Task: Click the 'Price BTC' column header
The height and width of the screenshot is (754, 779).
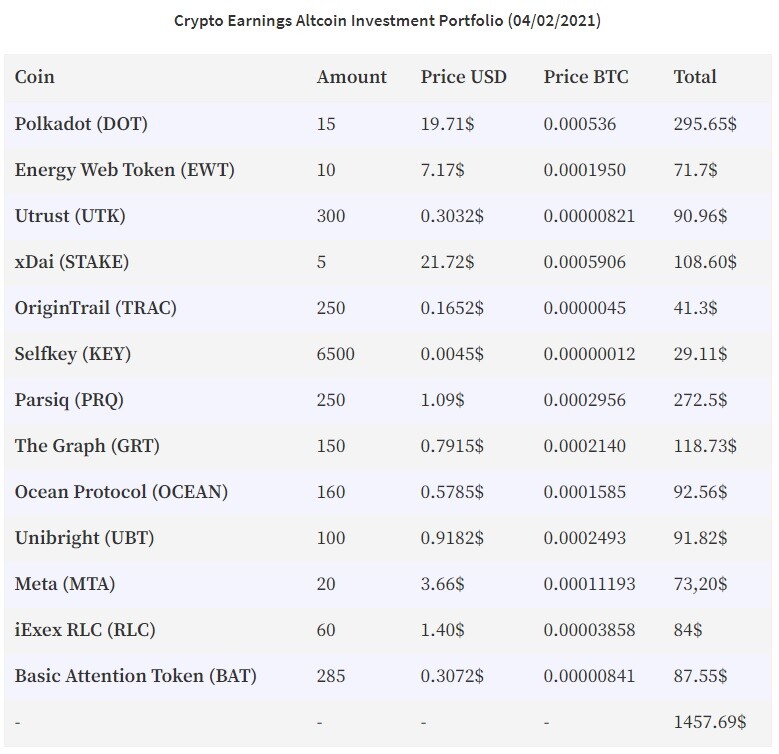Action: coord(586,76)
